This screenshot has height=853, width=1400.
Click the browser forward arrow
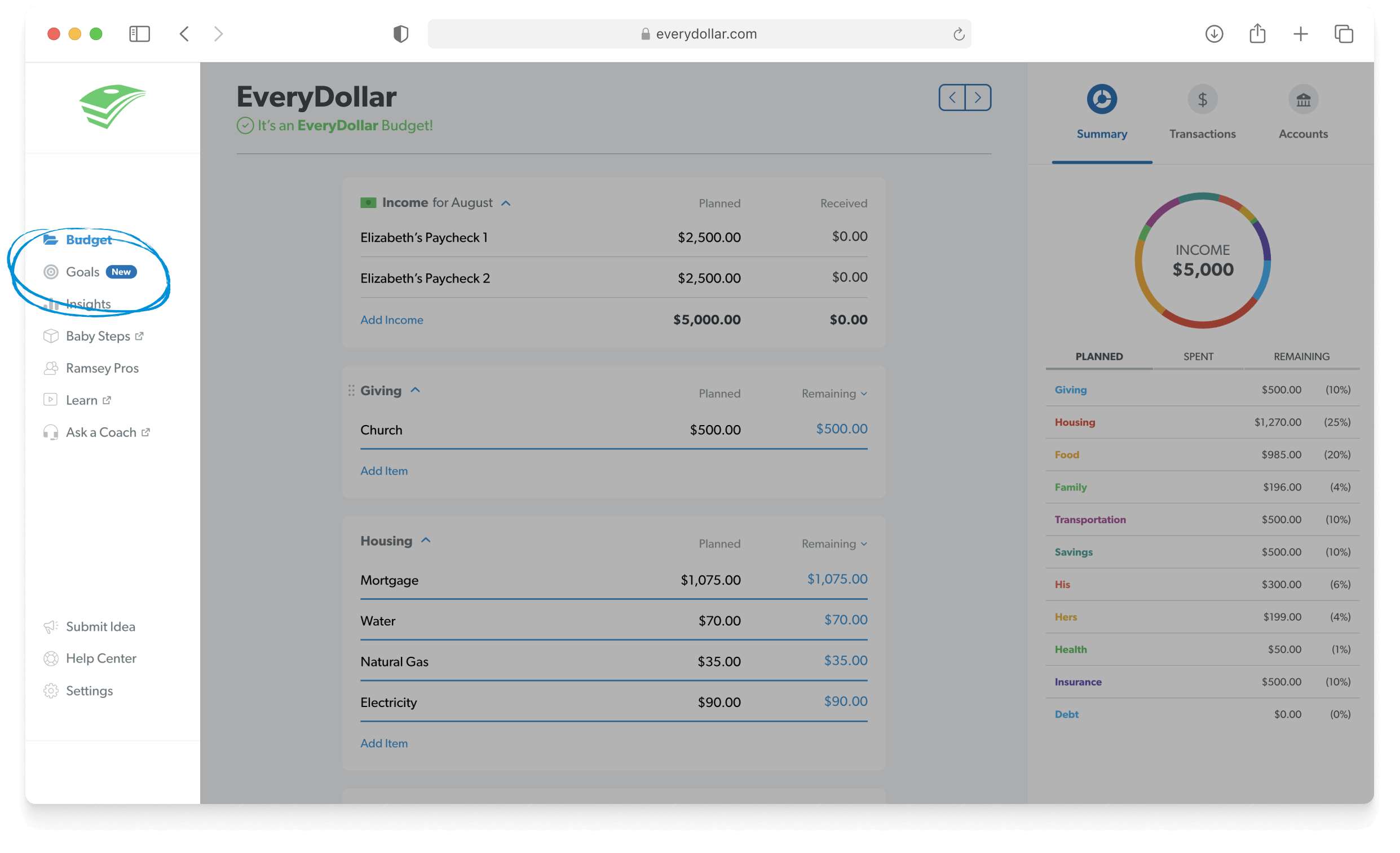[218, 34]
